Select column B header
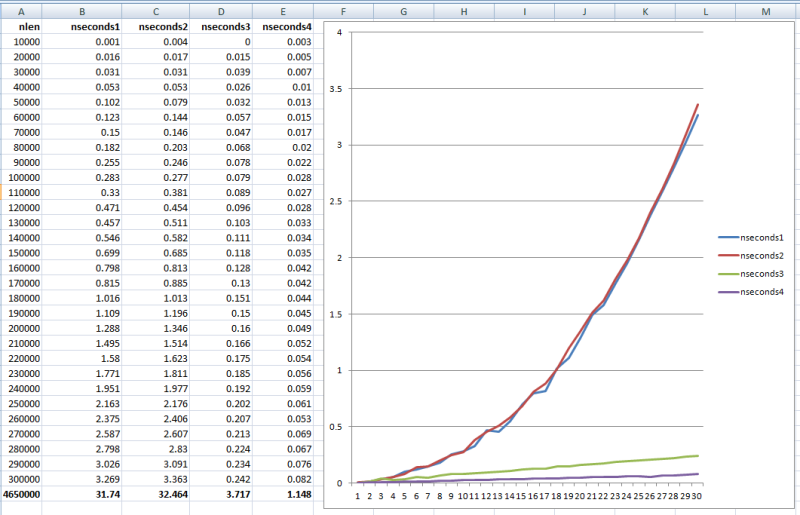Screen dimensions: 800x515 click(x=82, y=11)
